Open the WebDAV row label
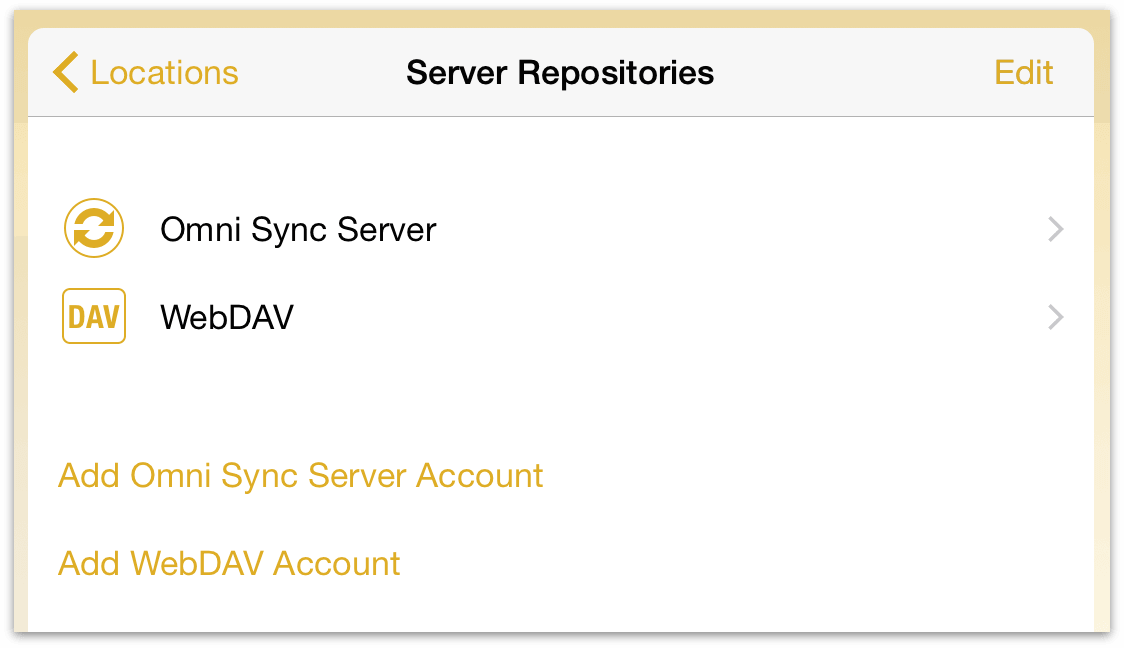 pos(227,317)
